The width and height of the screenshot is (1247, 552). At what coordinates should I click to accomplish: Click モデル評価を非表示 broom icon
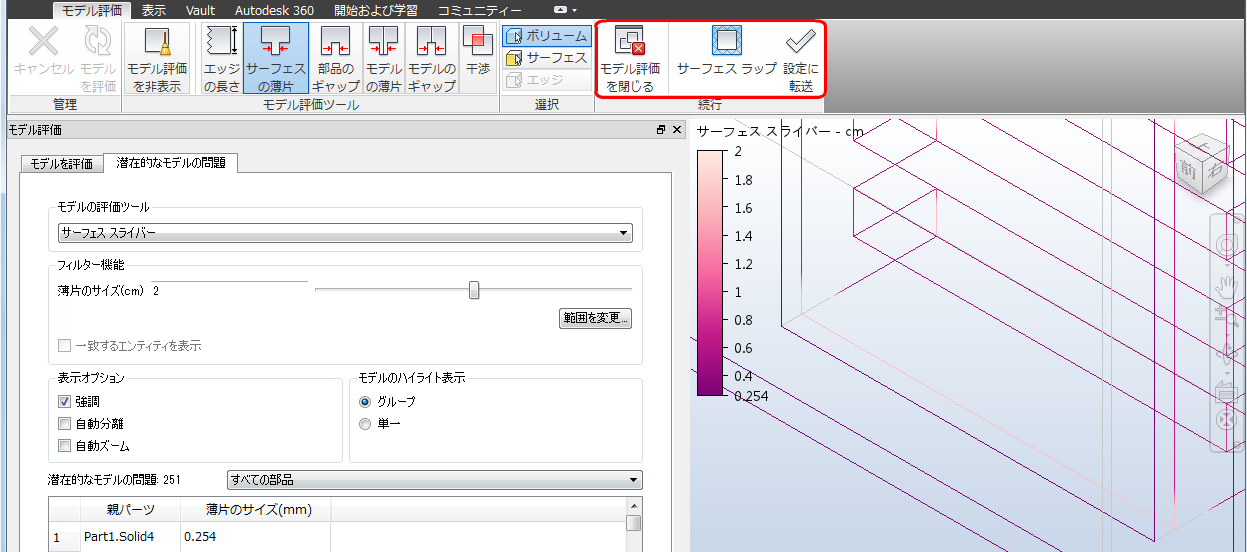click(156, 42)
